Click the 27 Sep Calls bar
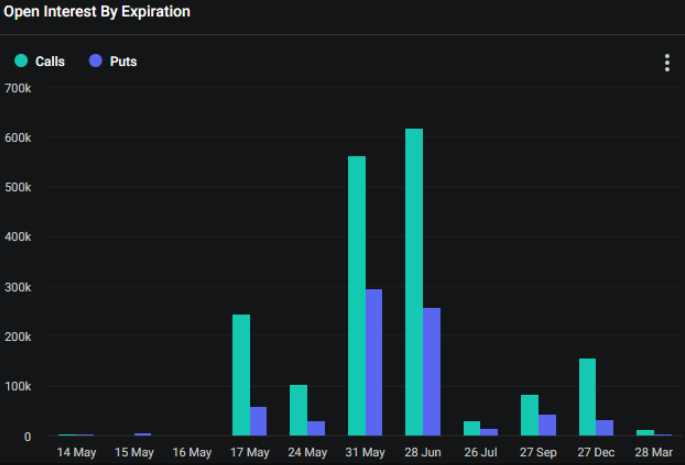 (x=529, y=415)
